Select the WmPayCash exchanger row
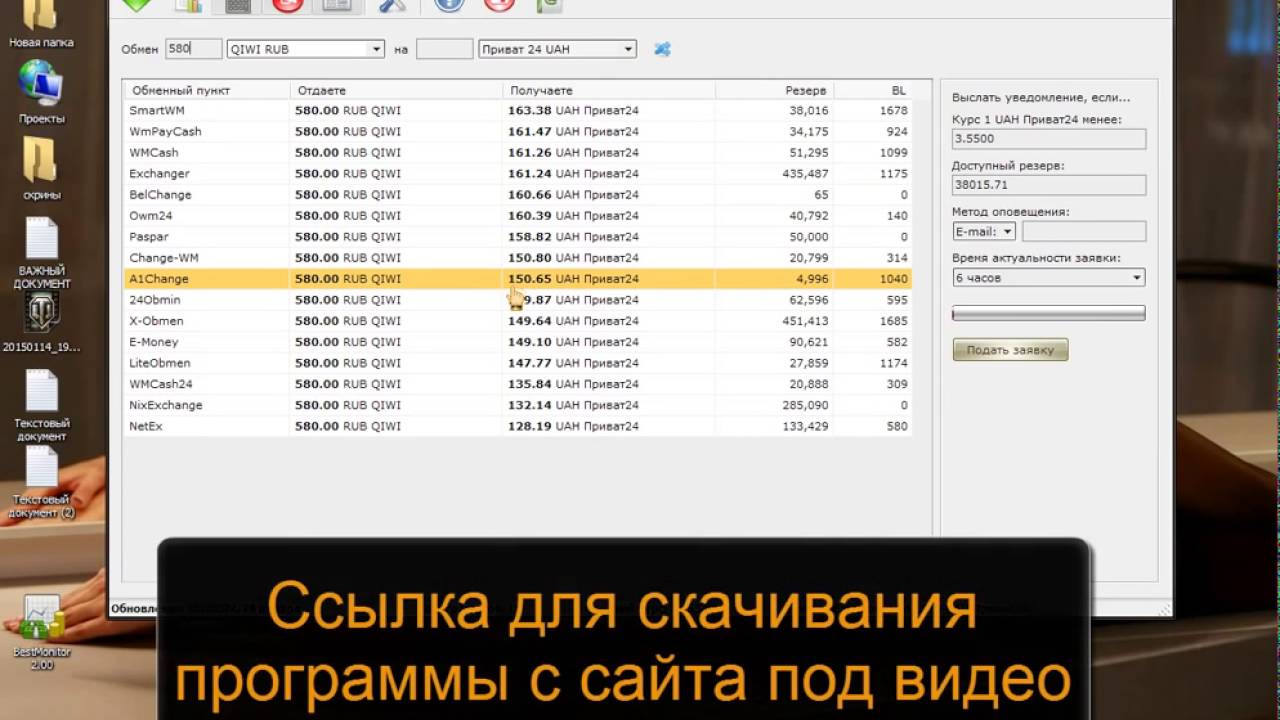 click(517, 131)
